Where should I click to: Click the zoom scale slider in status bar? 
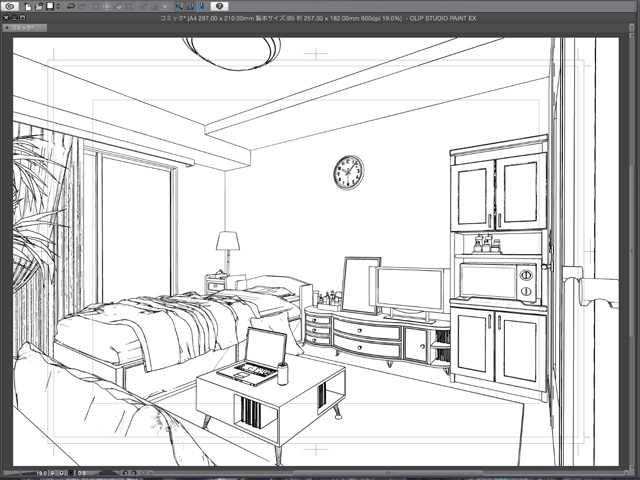click(20, 473)
